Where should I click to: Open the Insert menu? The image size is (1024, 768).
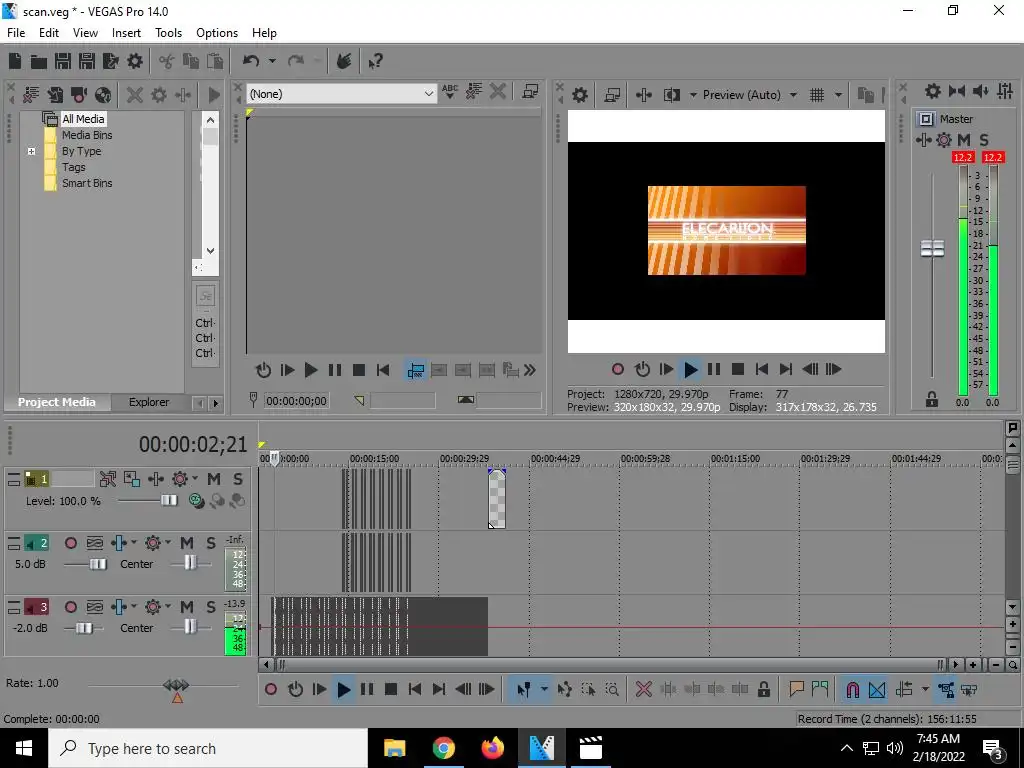tap(126, 33)
